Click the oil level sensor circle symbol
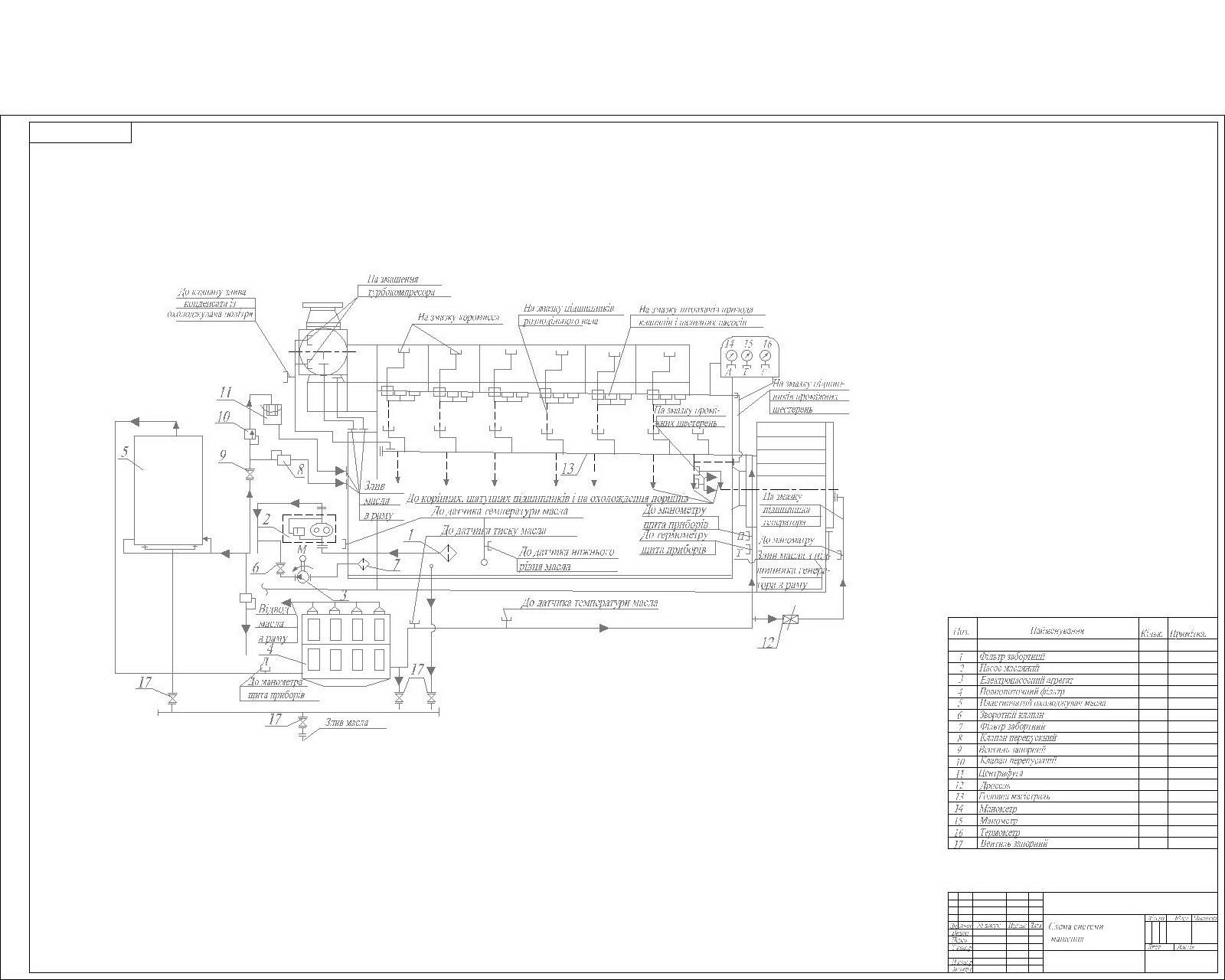The height and width of the screenshot is (980, 1225). [484, 562]
